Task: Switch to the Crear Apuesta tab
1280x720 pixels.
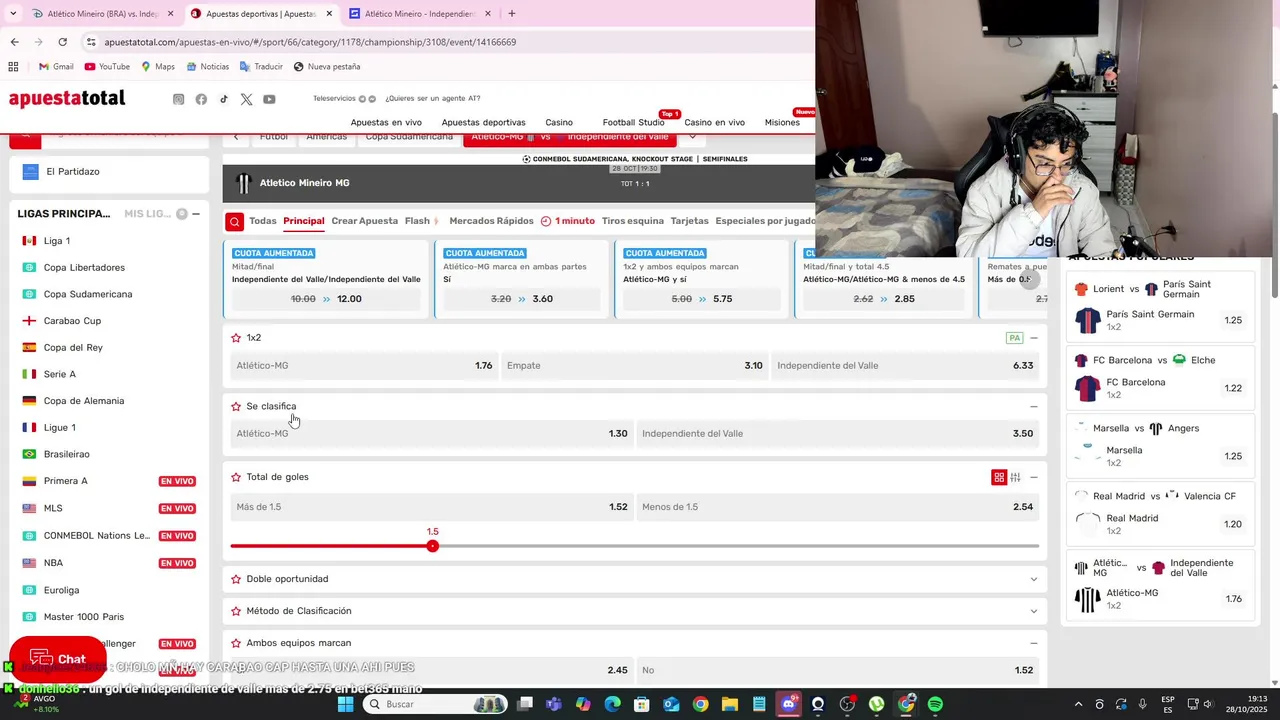Action: click(x=365, y=221)
